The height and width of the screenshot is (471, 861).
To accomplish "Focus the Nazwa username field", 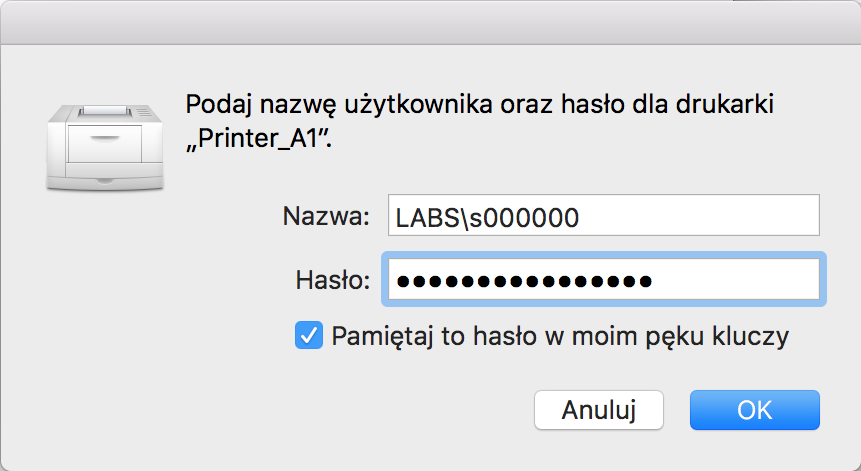I will (x=603, y=215).
